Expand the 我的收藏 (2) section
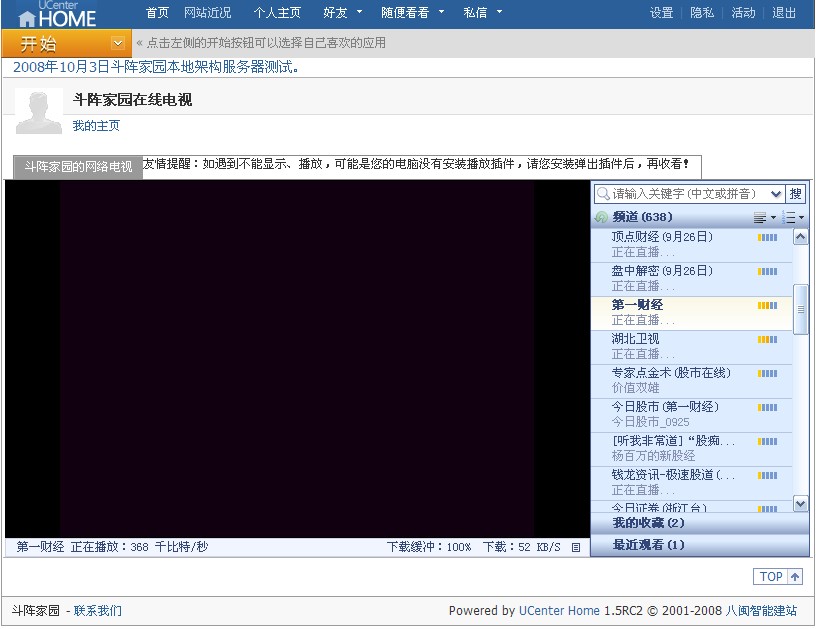 700,523
